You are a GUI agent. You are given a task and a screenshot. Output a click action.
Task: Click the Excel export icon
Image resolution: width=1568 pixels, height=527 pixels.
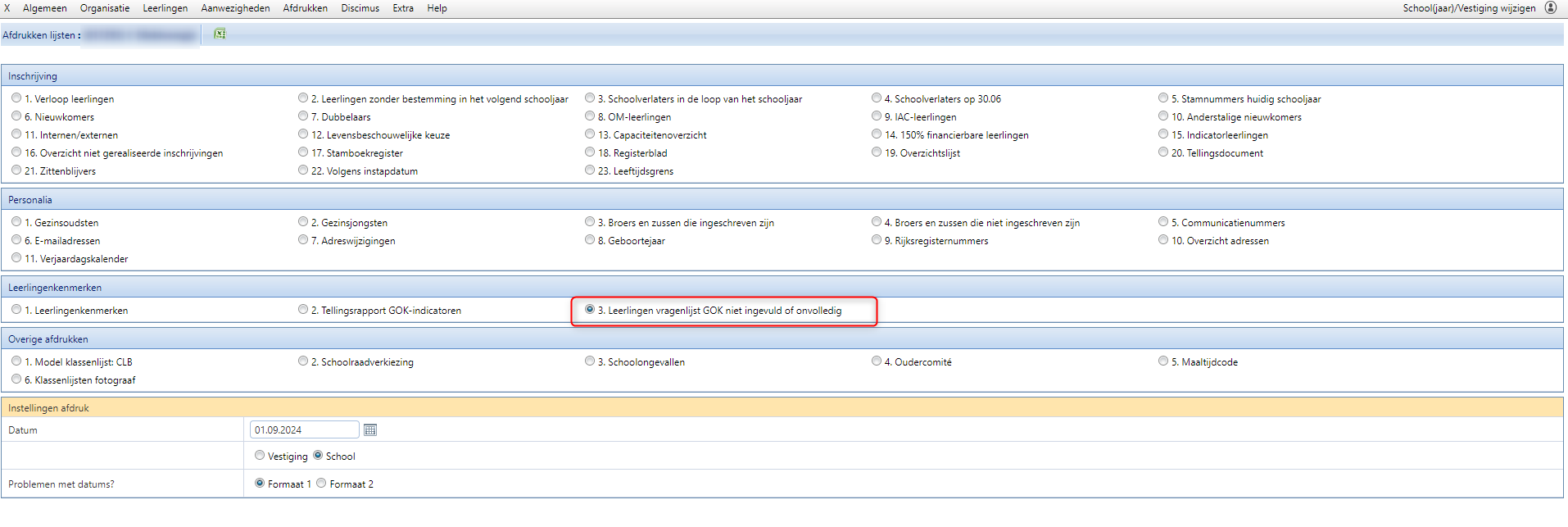point(220,34)
